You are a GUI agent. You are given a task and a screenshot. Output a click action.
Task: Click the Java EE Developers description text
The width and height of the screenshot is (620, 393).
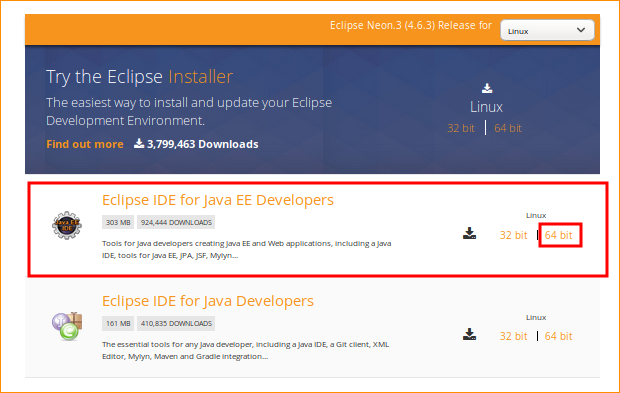246,249
